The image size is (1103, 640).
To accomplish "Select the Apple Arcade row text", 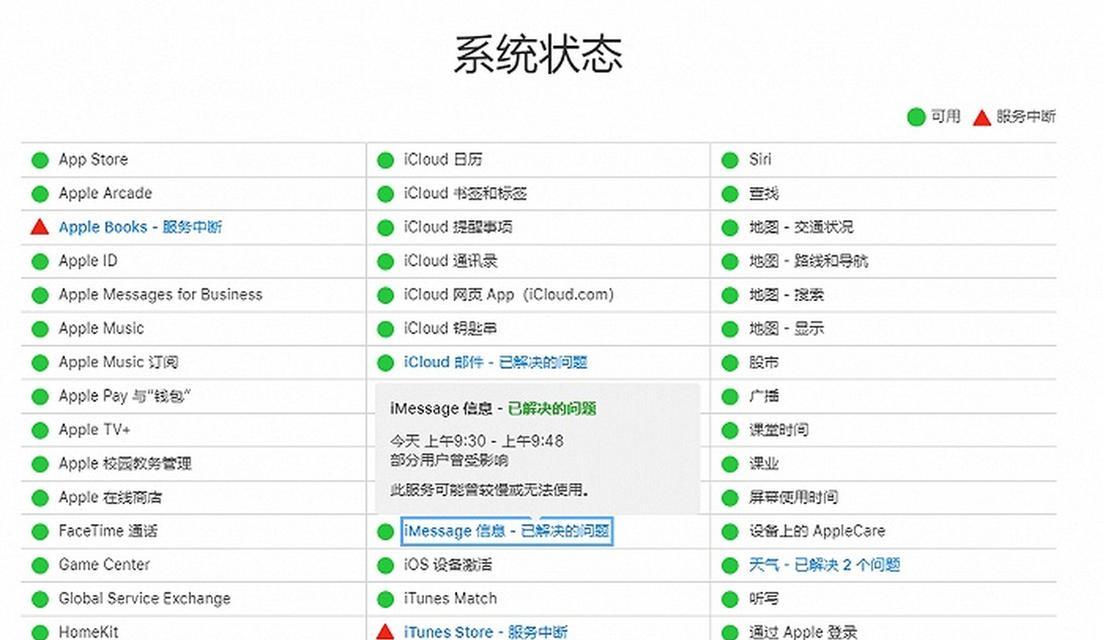I will click(x=106, y=193).
